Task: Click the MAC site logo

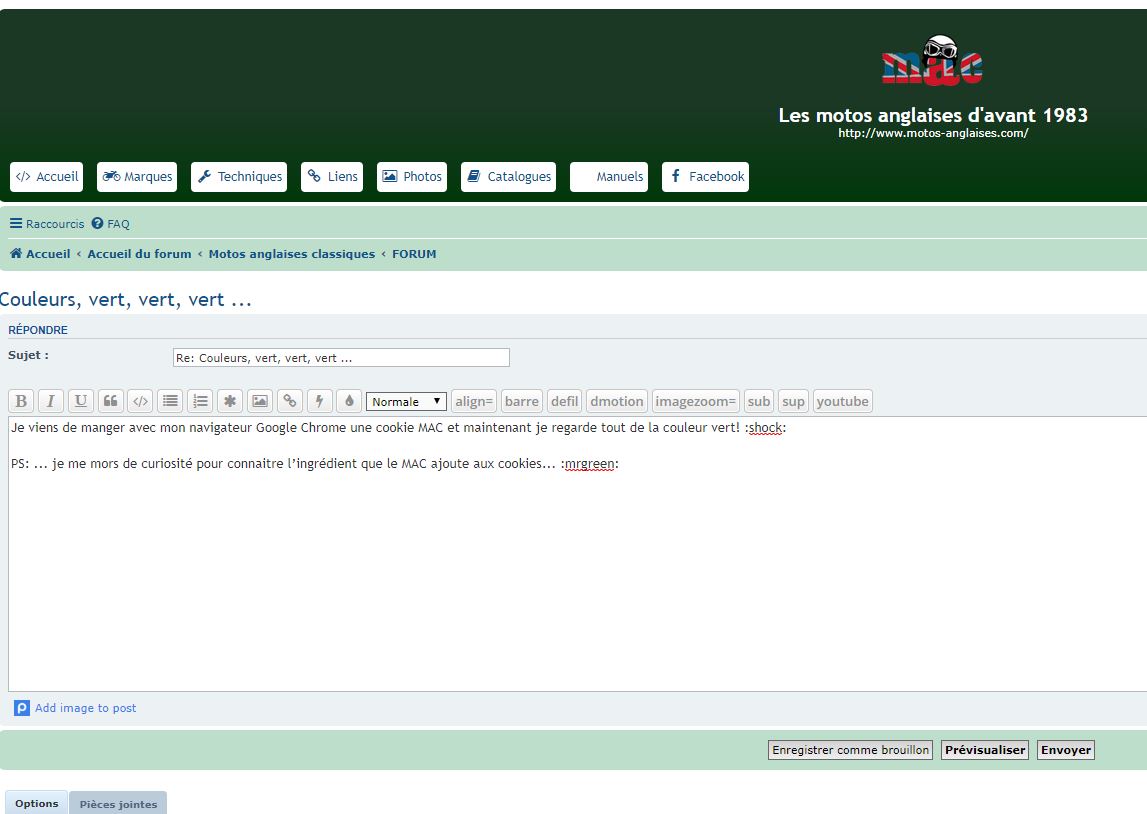Action: coord(932,61)
